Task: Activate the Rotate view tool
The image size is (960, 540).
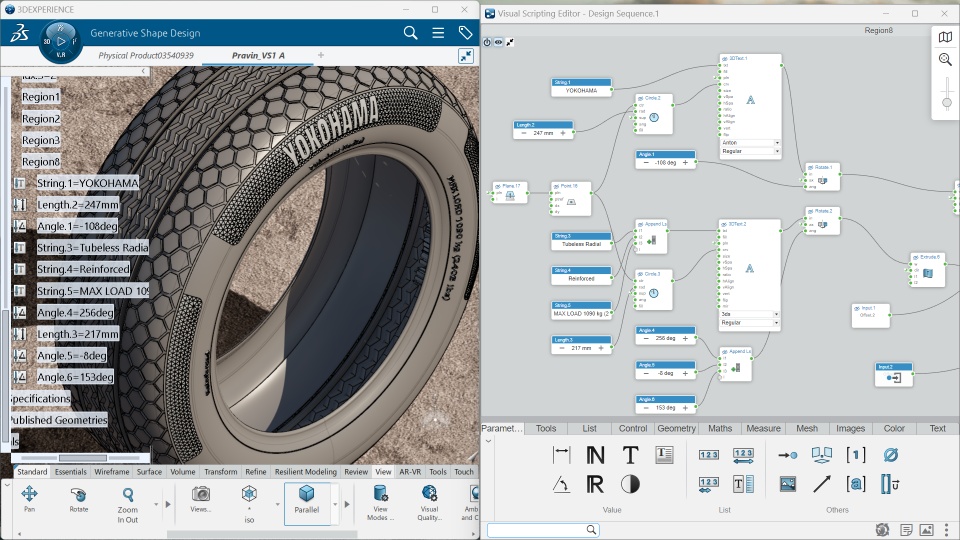Action: click(79, 495)
